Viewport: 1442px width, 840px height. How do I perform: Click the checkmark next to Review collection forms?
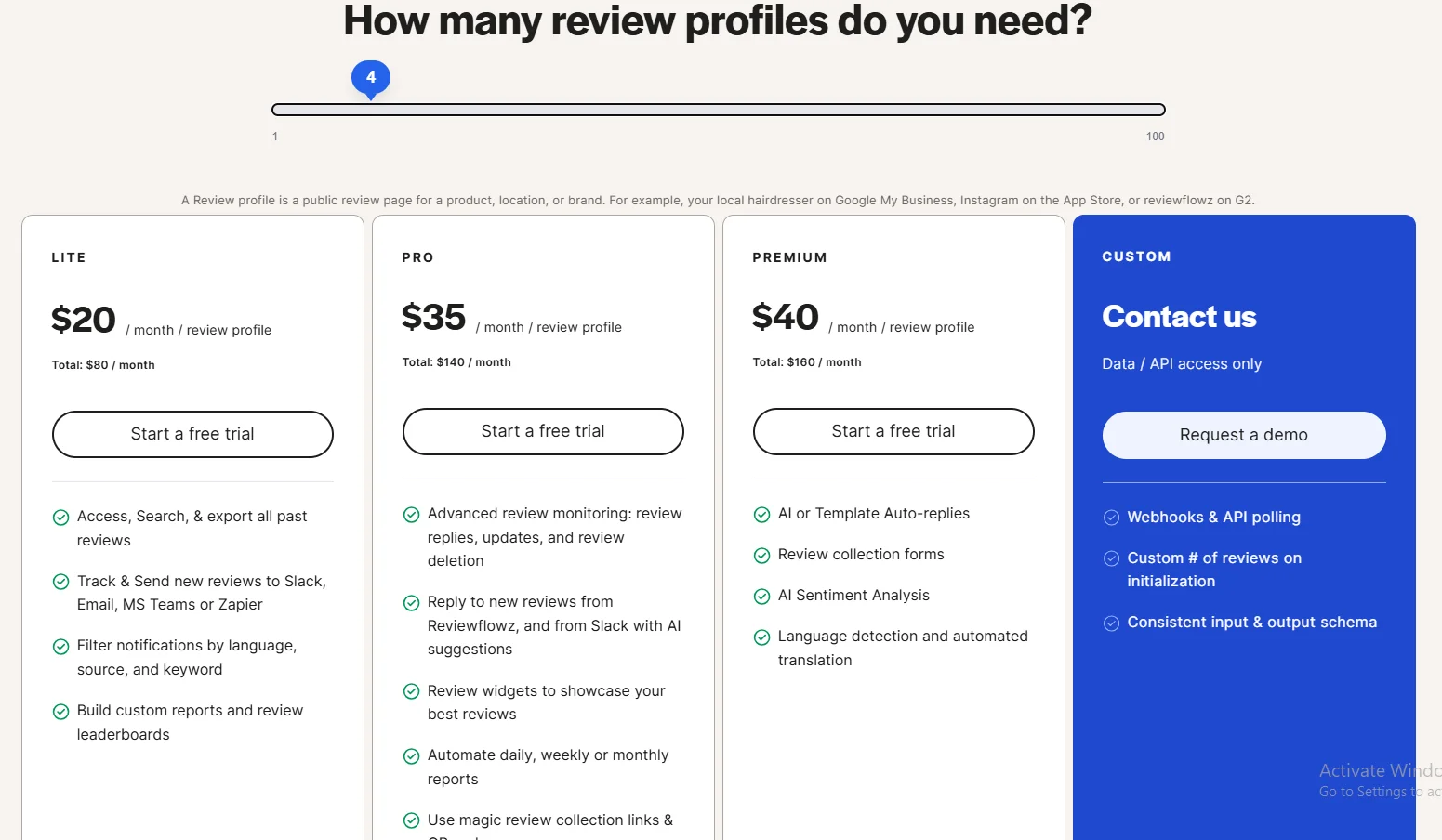click(x=761, y=555)
